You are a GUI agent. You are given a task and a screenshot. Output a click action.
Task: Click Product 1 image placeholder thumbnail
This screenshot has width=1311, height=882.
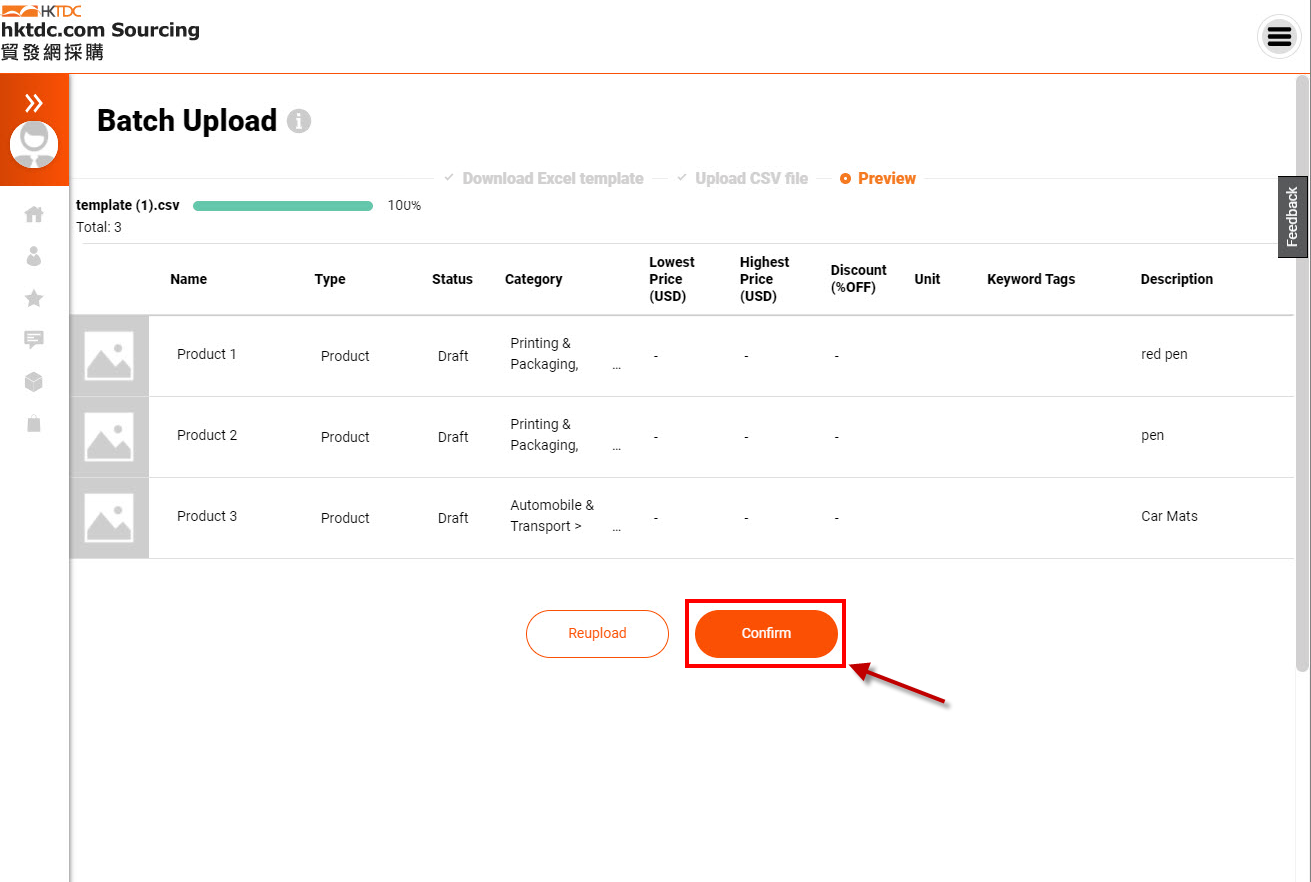point(109,356)
